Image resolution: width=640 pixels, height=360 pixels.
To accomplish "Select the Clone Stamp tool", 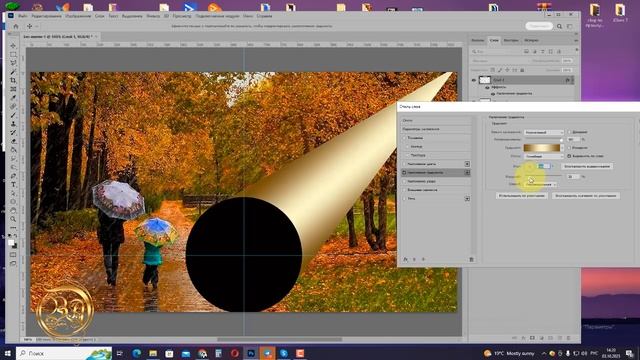I will [13, 124].
